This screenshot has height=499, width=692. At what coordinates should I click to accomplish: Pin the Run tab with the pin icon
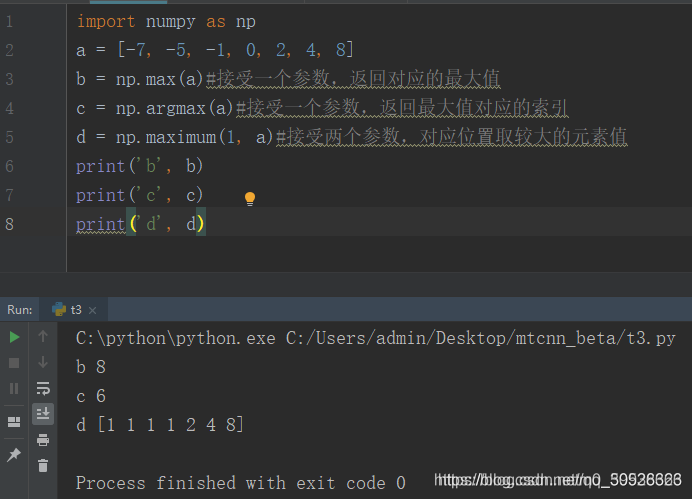pyautogui.click(x=14, y=454)
